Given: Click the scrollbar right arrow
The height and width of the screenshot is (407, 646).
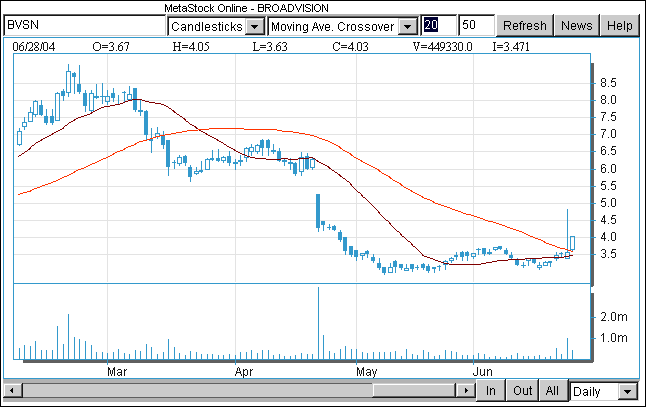Looking at the screenshot, I should coord(466,390).
